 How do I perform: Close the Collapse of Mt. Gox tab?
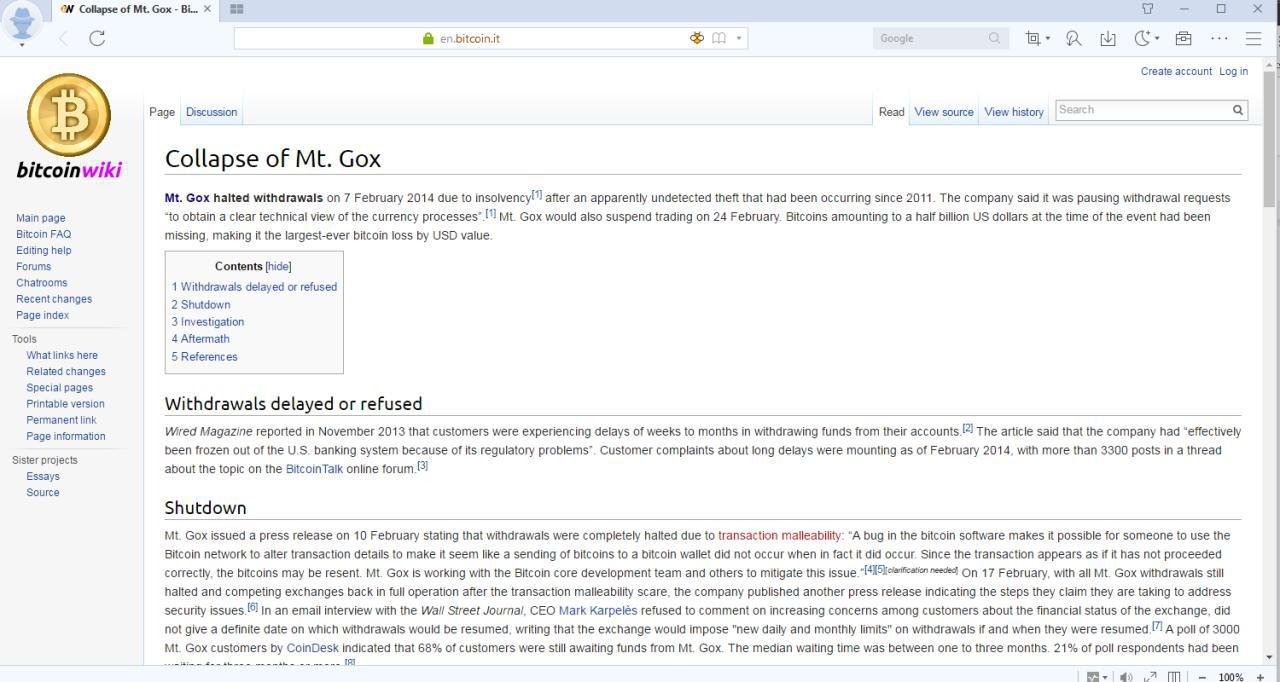207,9
